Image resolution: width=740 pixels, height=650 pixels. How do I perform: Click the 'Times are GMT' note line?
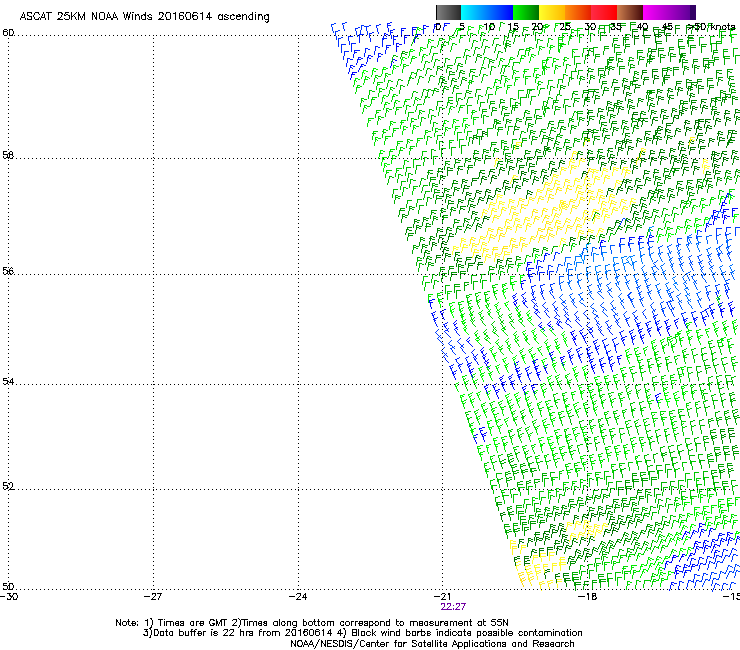coord(312,623)
